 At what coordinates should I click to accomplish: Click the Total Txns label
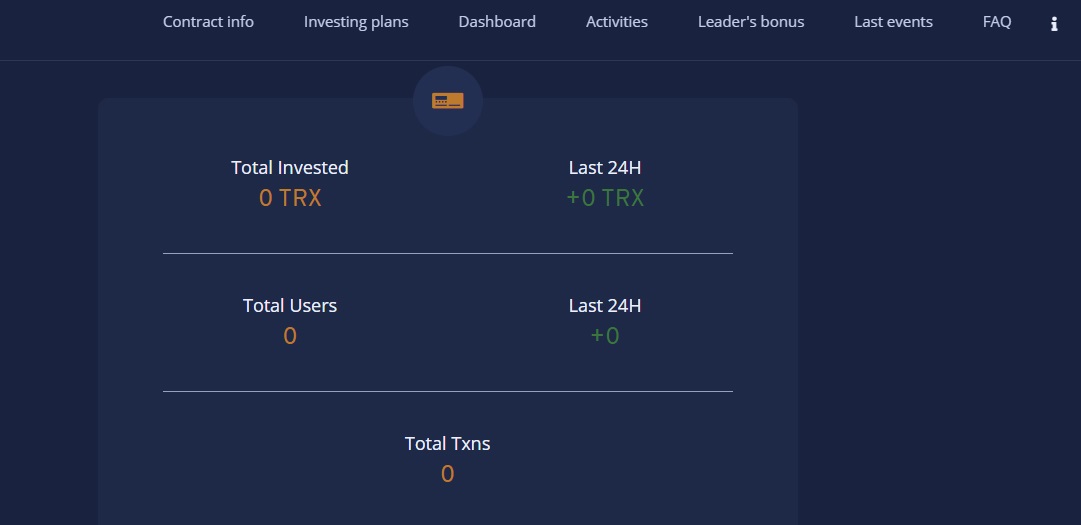click(447, 443)
